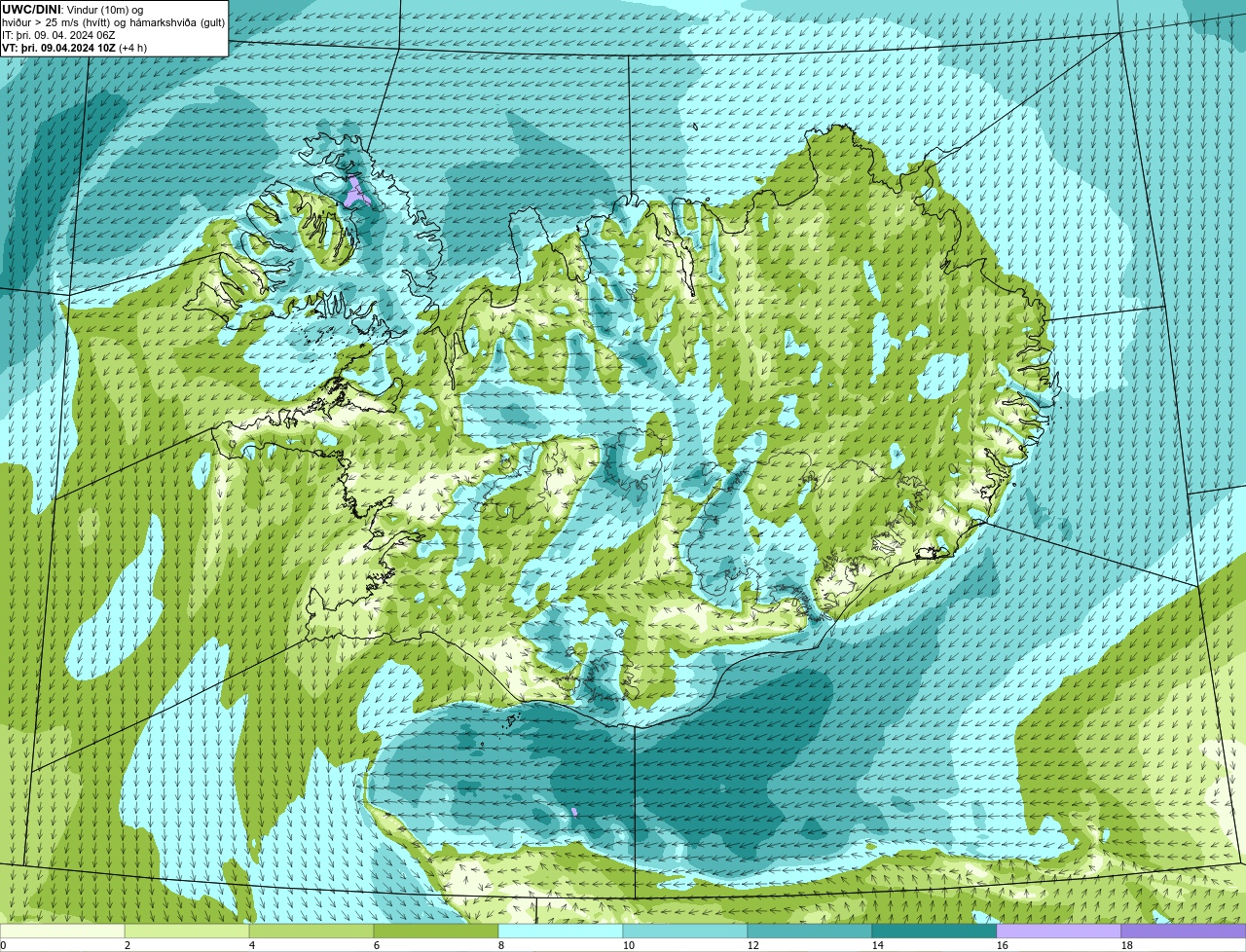Select the 2–4 m/s light green legend swatch
The image size is (1246, 952).
[187, 931]
